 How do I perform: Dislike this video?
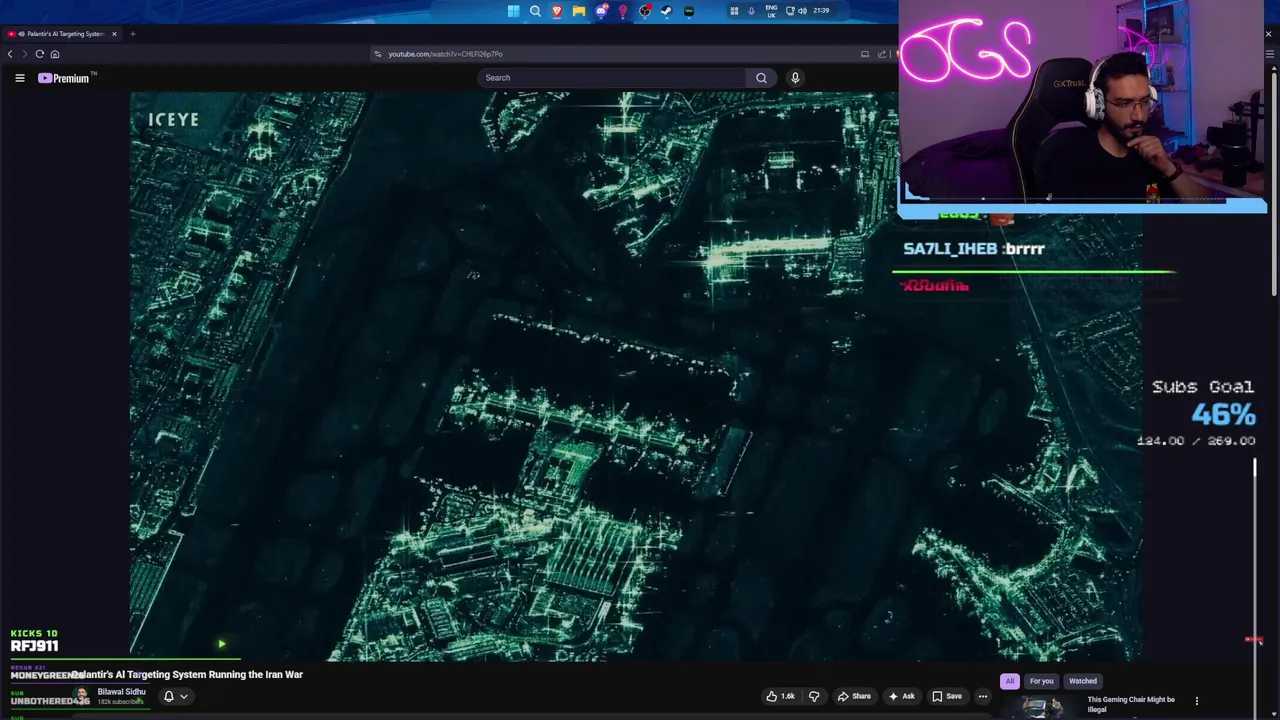point(814,696)
